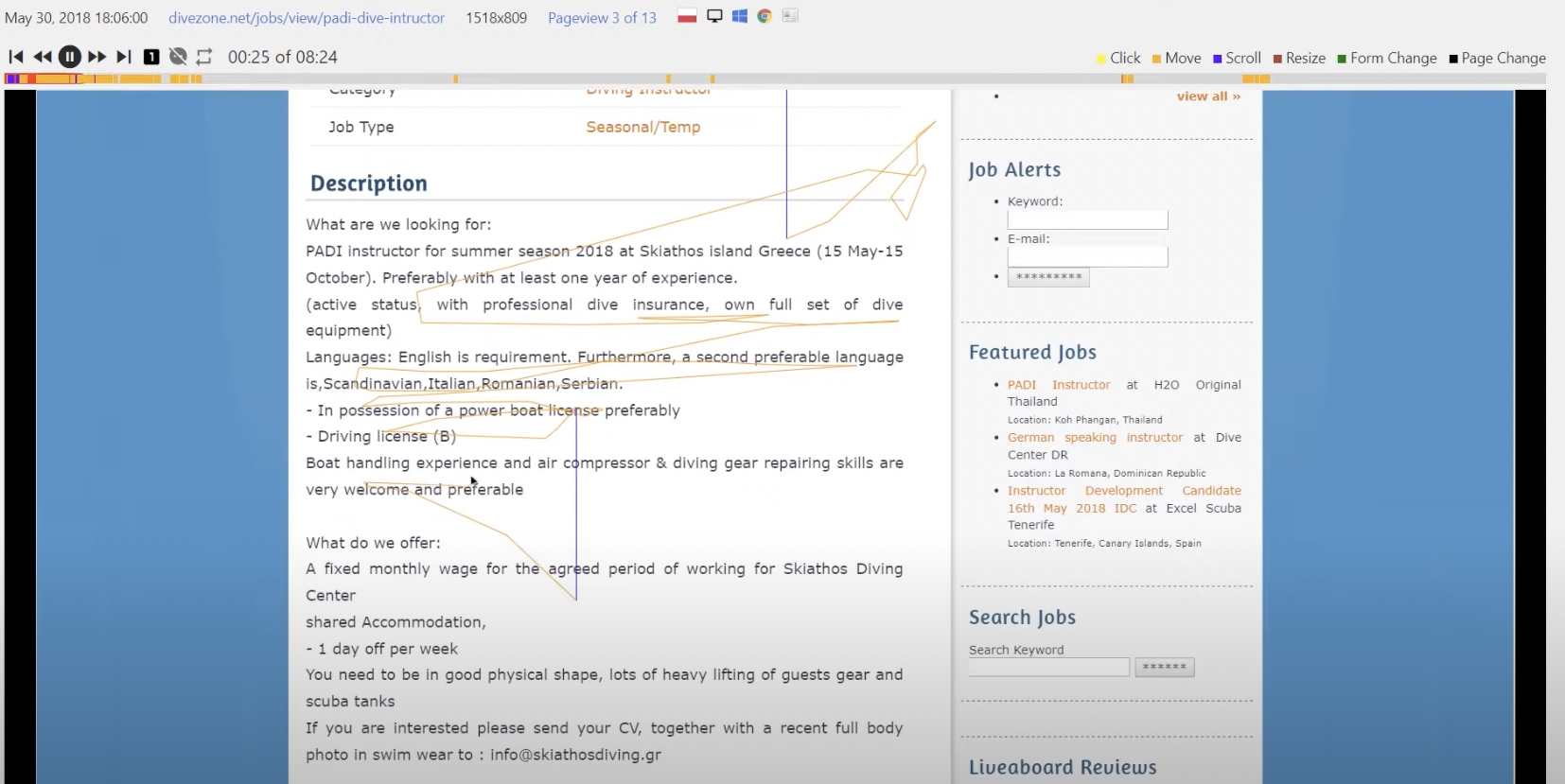Image resolution: width=1565 pixels, height=784 pixels.
Task: Click the Job Alerts E-mail field
Action: (1087, 257)
